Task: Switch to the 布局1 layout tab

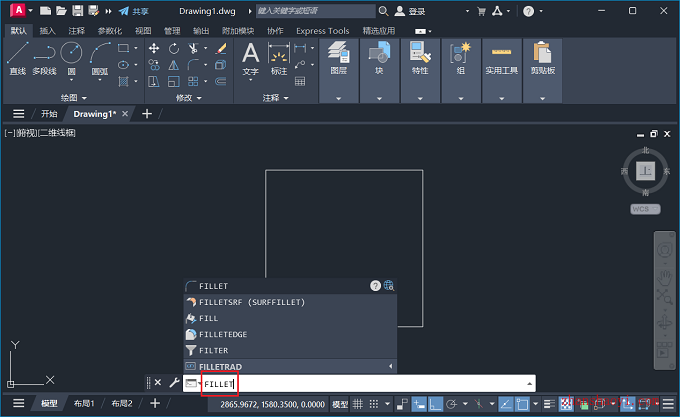Action: (84, 404)
